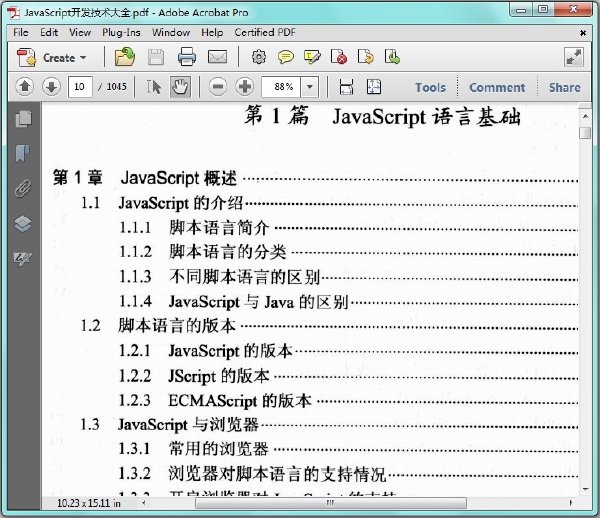Image resolution: width=600 pixels, height=518 pixels.
Task: Click the zoom percentage field 88%
Action: click(x=282, y=87)
